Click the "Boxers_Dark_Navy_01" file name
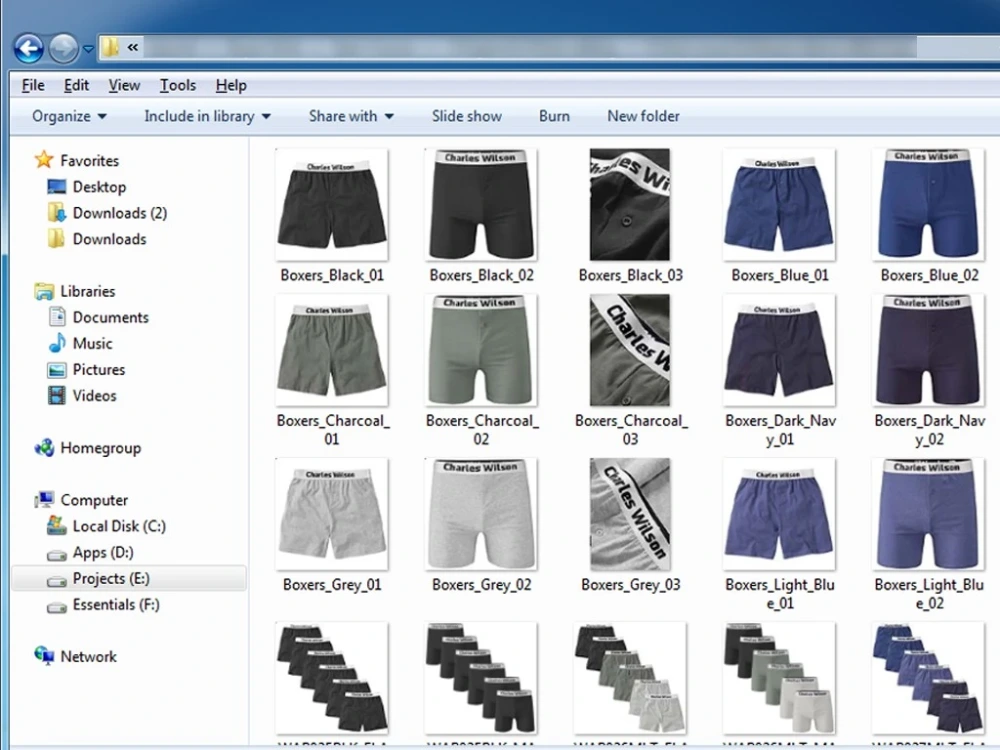This screenshot has width=1000, height=750. (x=780, y=430)
